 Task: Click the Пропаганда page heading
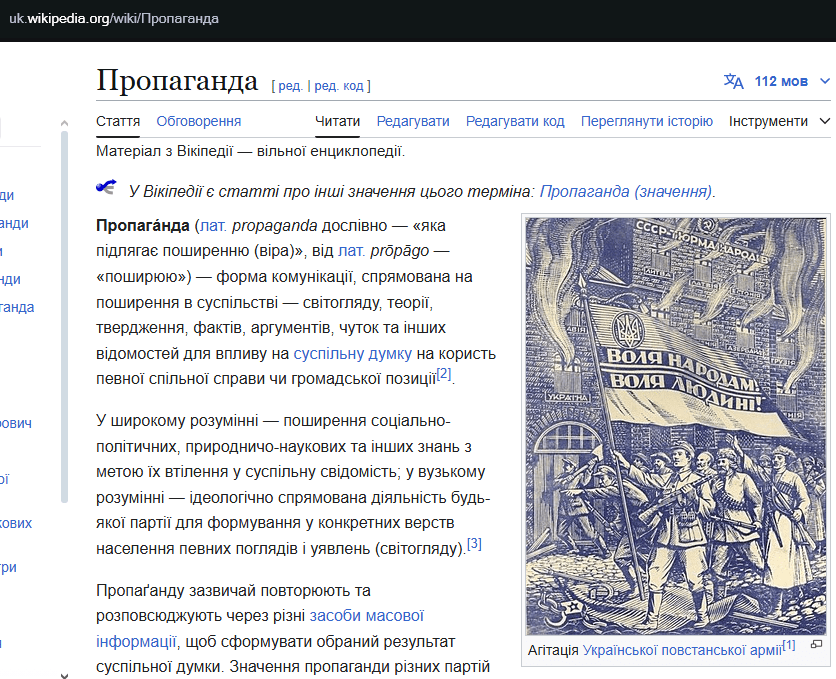point(177,80)
